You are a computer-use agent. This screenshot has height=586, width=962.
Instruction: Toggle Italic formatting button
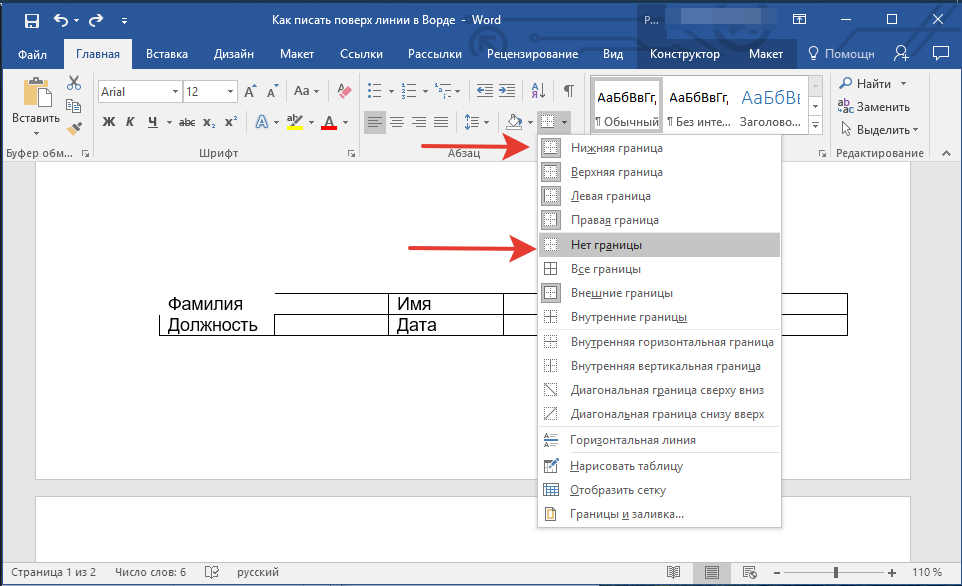(x=131, y=122)
